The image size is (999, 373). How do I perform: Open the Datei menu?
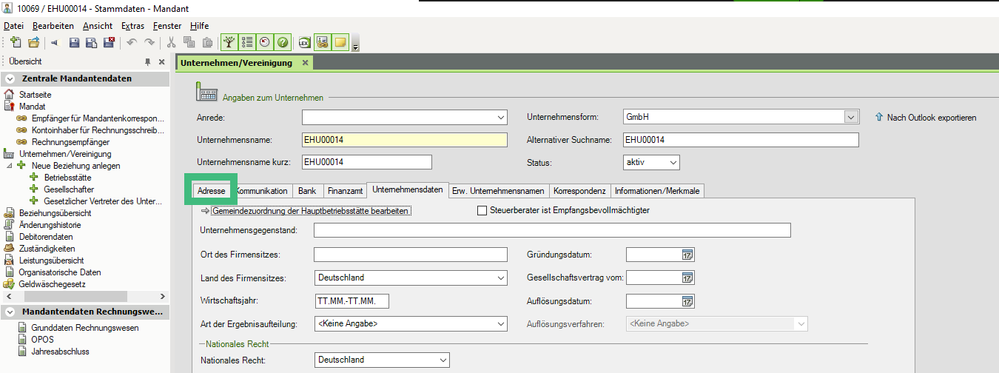(13, 26)
